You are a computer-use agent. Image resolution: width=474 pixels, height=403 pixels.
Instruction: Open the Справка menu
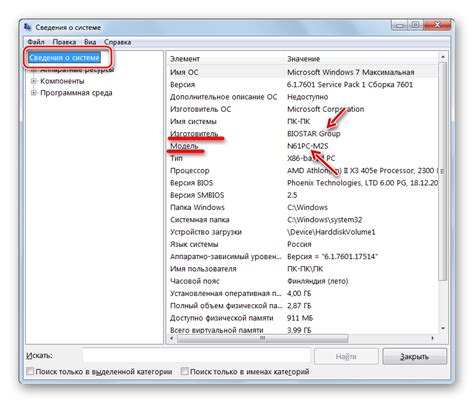(117, 42)
